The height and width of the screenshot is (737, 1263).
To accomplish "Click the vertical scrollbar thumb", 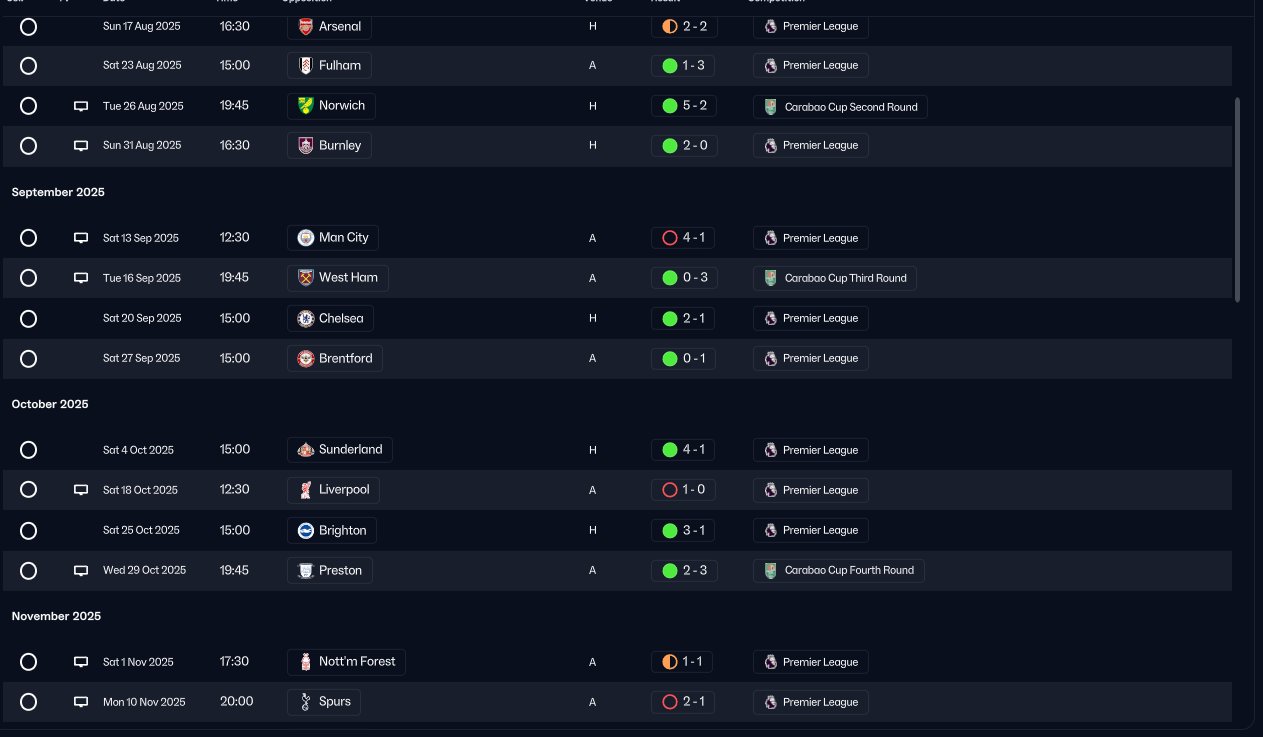I will (x=1237, y=199).
